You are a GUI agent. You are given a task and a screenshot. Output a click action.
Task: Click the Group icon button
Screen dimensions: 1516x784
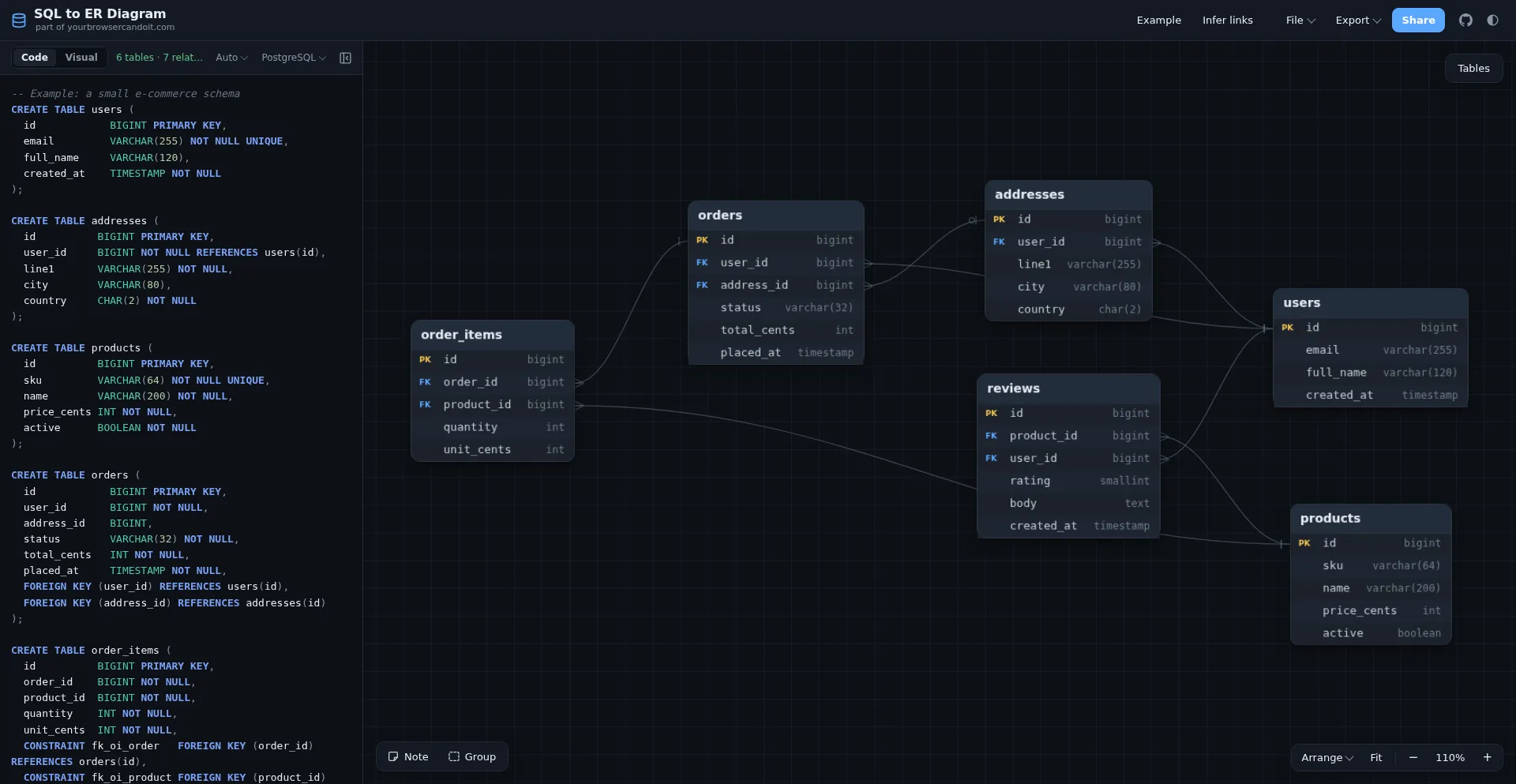click(x=472, y=756)
